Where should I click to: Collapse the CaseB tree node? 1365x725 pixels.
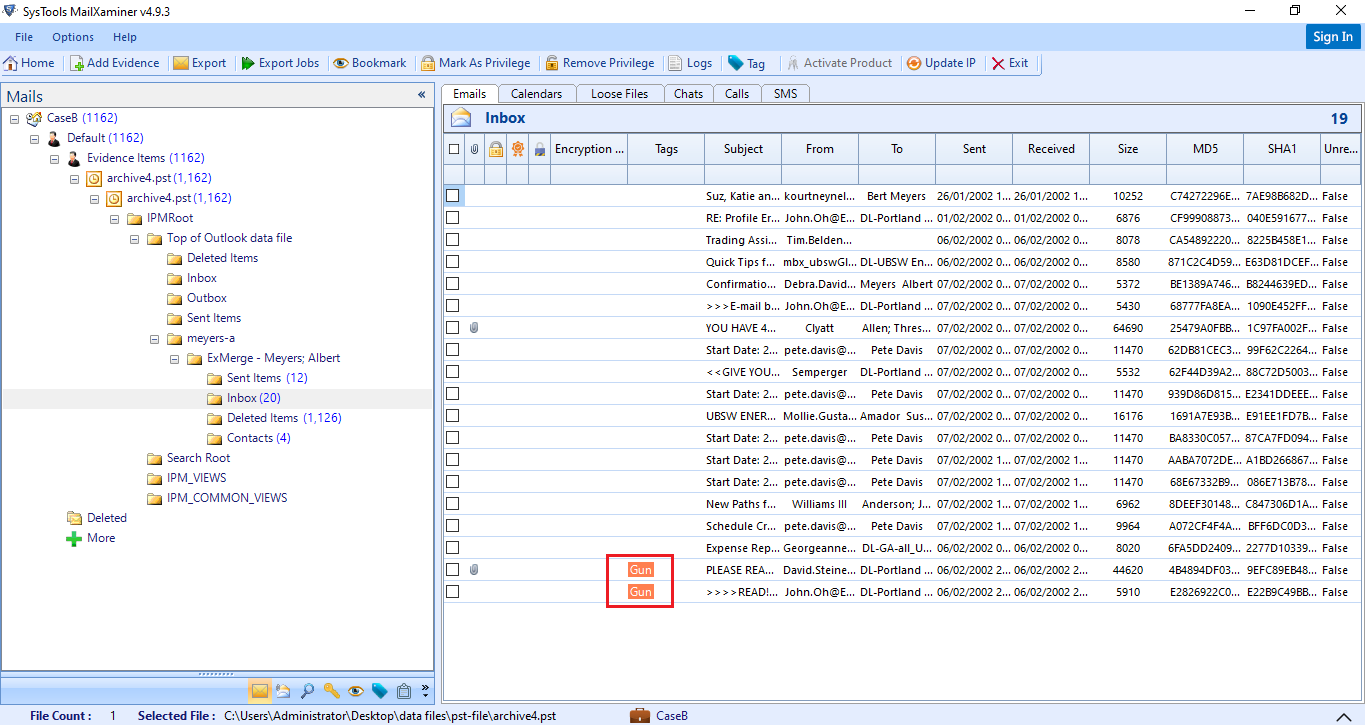coord(13,117)
